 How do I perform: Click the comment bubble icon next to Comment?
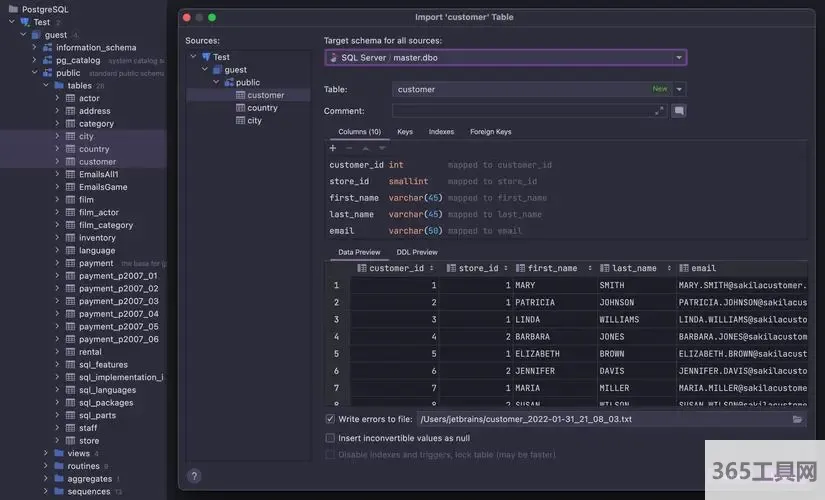679,111
